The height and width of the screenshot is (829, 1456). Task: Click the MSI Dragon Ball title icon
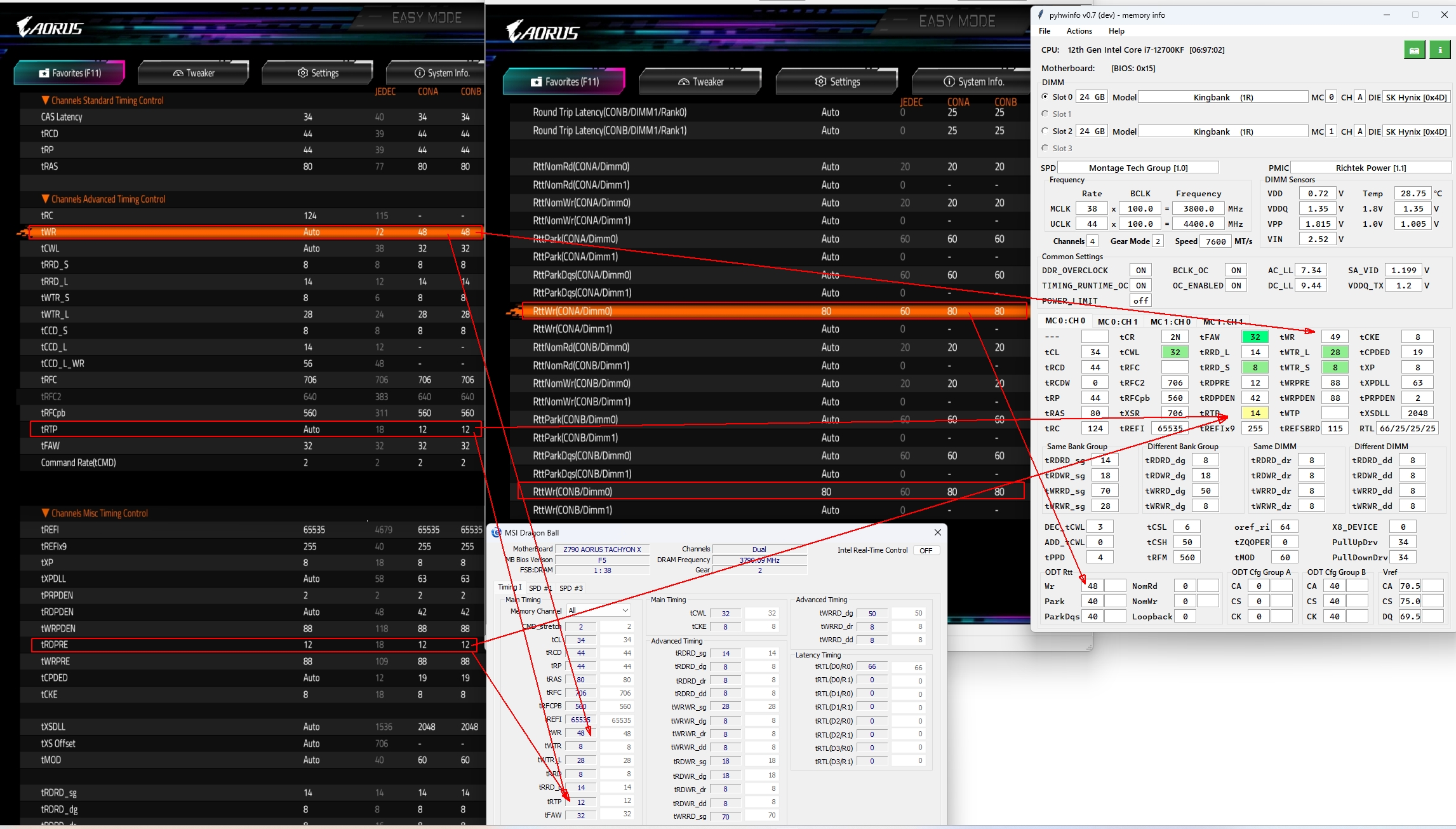497,533
